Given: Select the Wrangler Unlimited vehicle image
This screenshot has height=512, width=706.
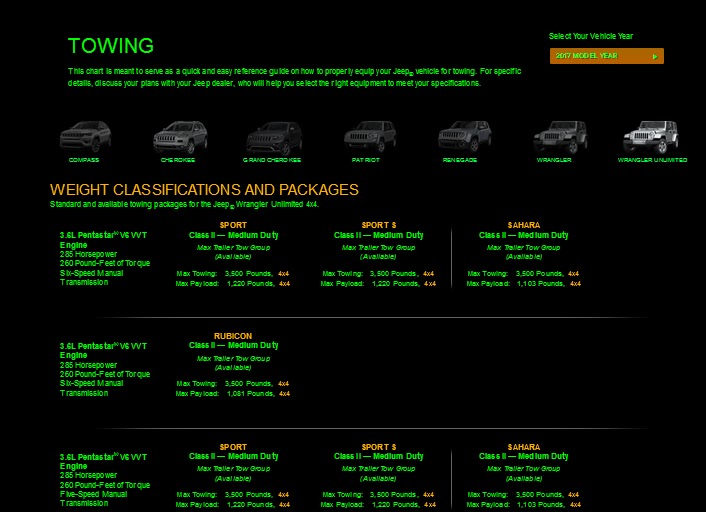Looking at the screenshot, I should [x=650, y=137].
